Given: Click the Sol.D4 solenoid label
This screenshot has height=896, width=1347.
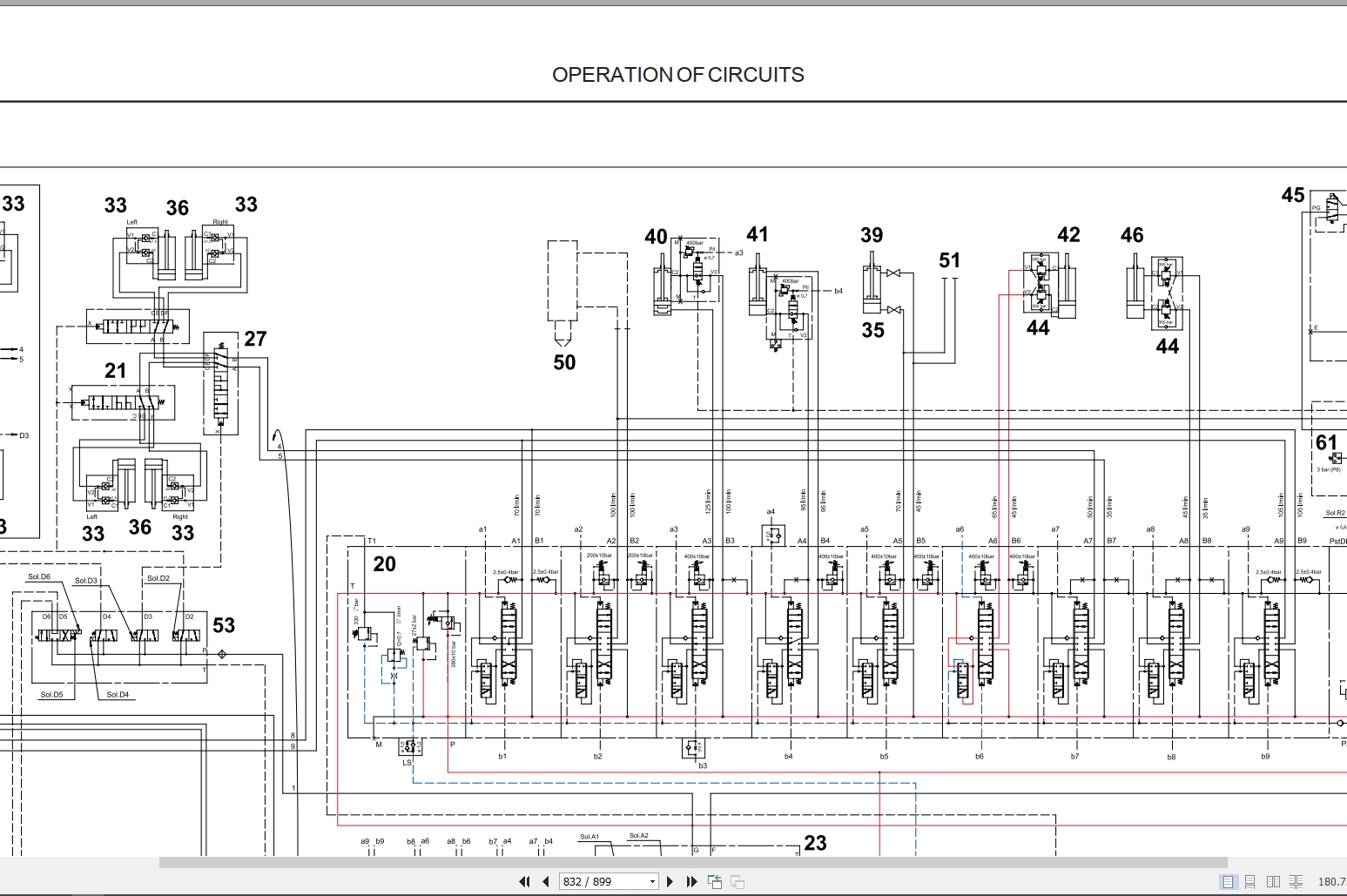Looking at the screenshot, I should pos(118,695).
